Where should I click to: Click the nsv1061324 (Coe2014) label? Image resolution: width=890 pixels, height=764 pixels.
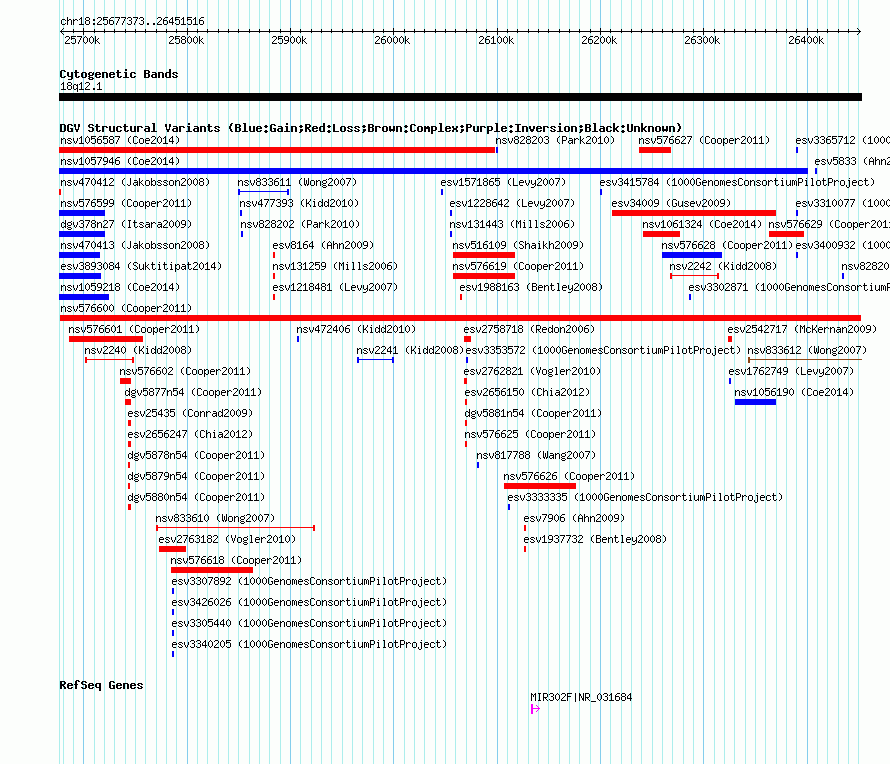click(702, 224)
